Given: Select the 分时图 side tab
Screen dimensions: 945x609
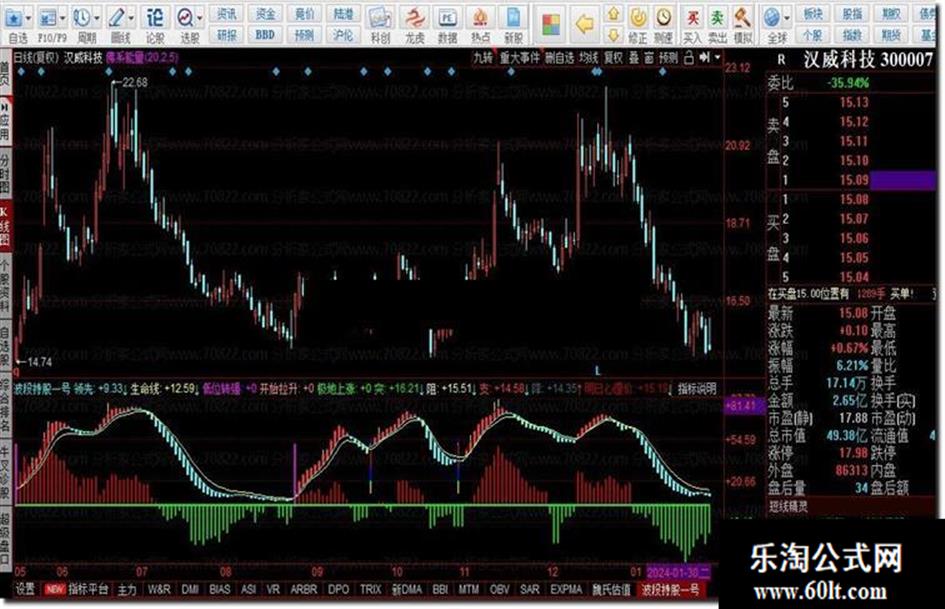Looking at the screenshot, I should click(4, 173).
